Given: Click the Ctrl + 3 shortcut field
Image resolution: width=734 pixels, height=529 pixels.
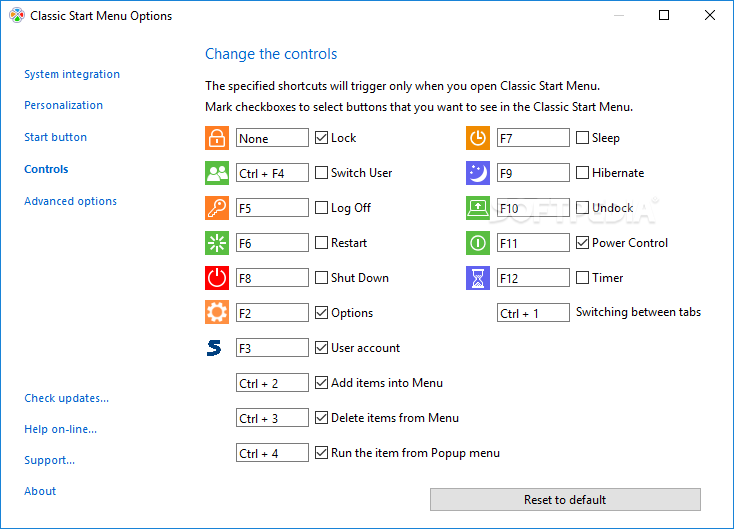Looking at the screenshot, I should [272, 418].
